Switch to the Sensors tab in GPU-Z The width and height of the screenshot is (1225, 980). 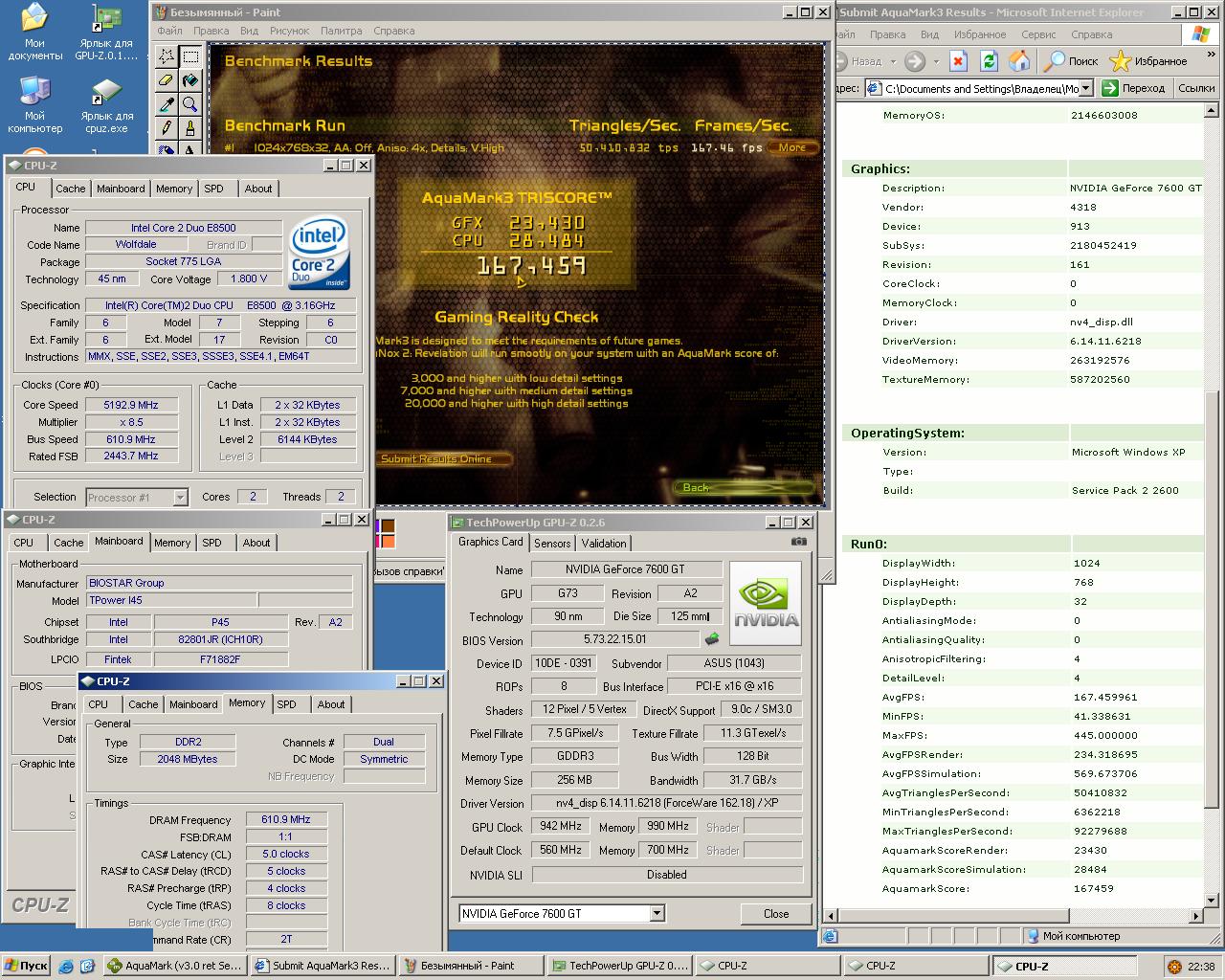click(x=552, y=543)
